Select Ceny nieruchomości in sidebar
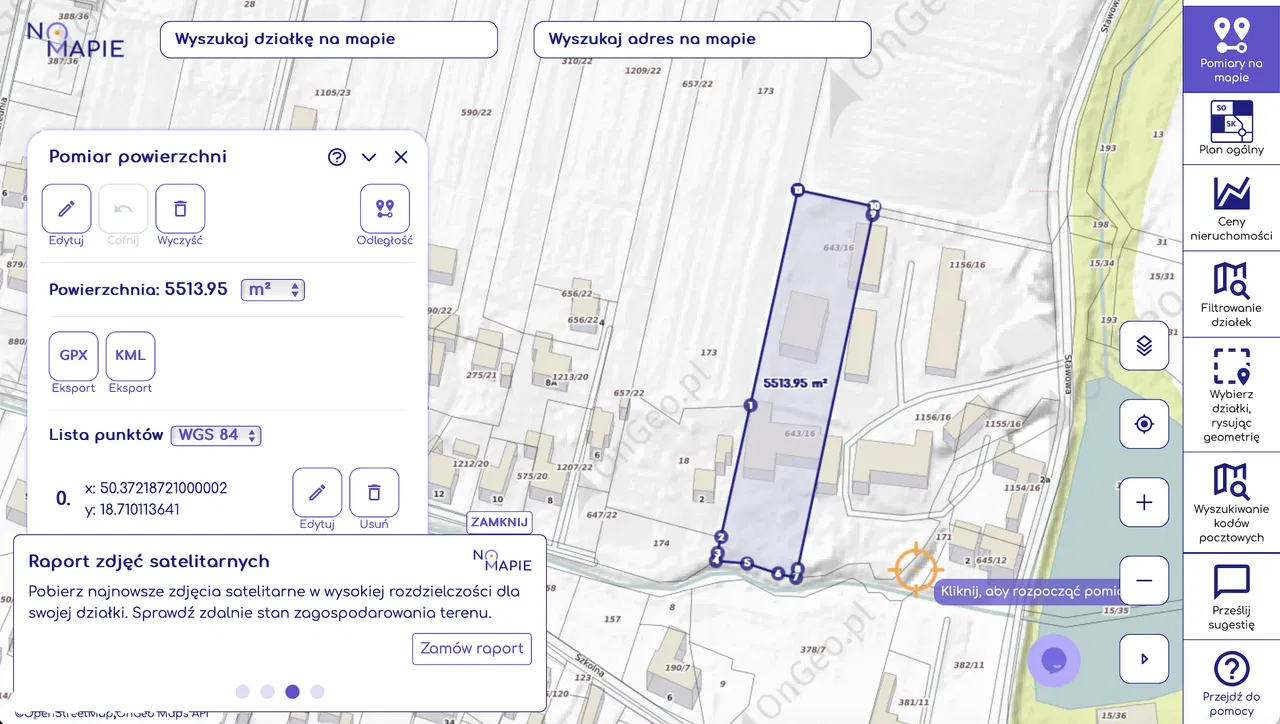Screen dimensions: 1280x724 coord(1231,208)
